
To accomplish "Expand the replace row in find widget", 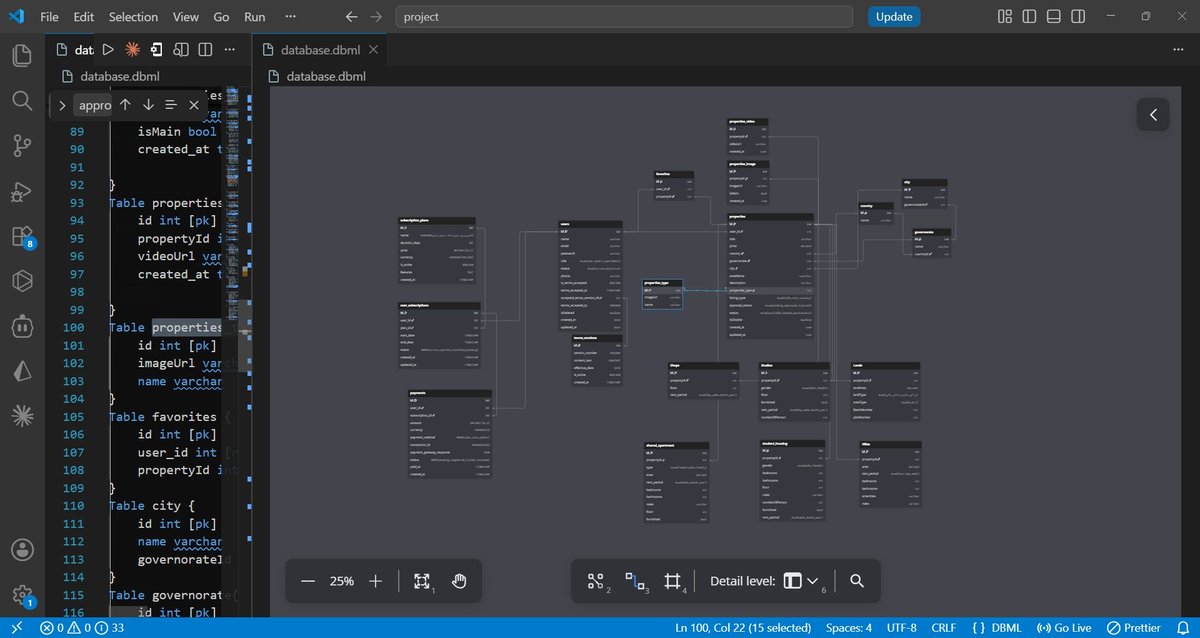I will tap(62, 105).
